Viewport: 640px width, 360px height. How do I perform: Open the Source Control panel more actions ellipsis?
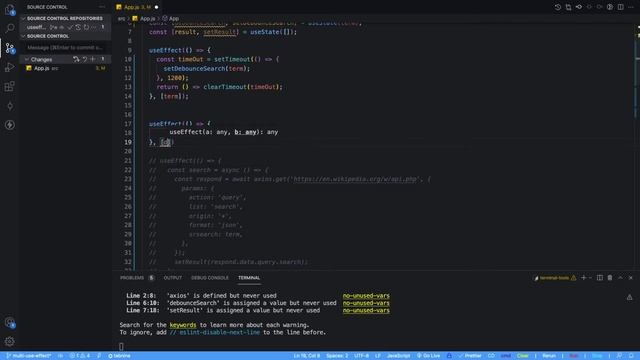(x=102, y=7)
